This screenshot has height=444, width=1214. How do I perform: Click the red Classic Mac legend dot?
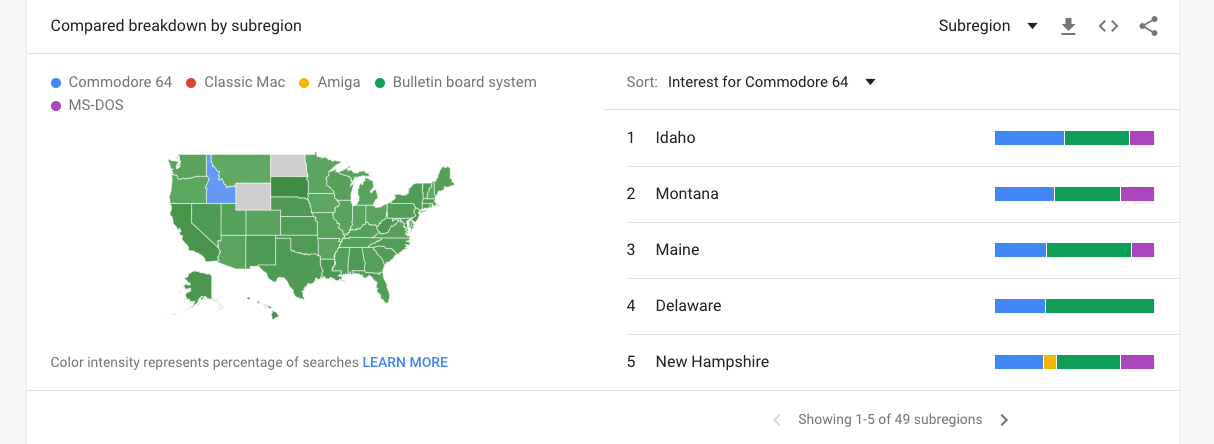(x=191, y=82)
